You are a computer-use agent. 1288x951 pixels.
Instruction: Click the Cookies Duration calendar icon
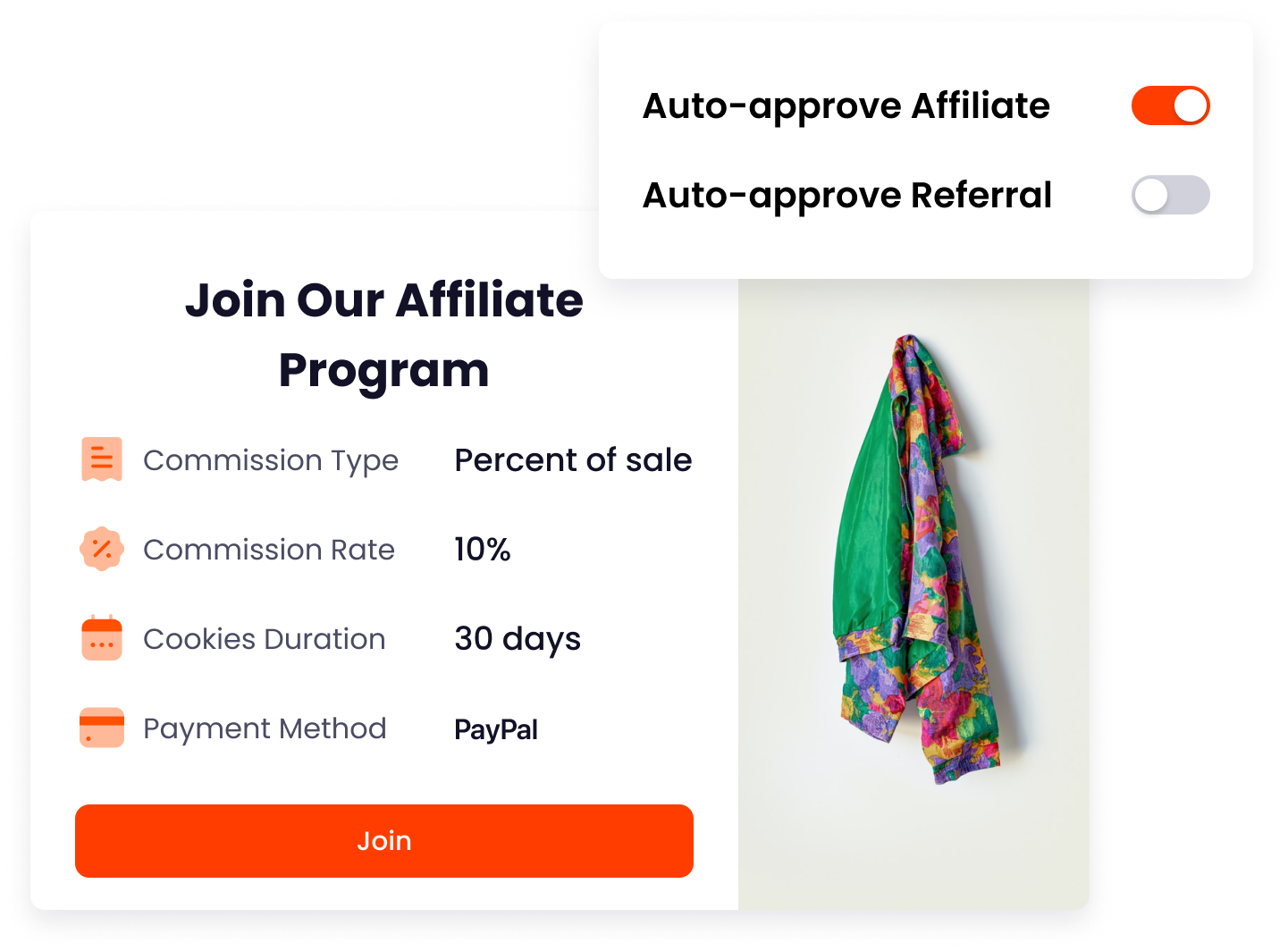coord(102,638)
